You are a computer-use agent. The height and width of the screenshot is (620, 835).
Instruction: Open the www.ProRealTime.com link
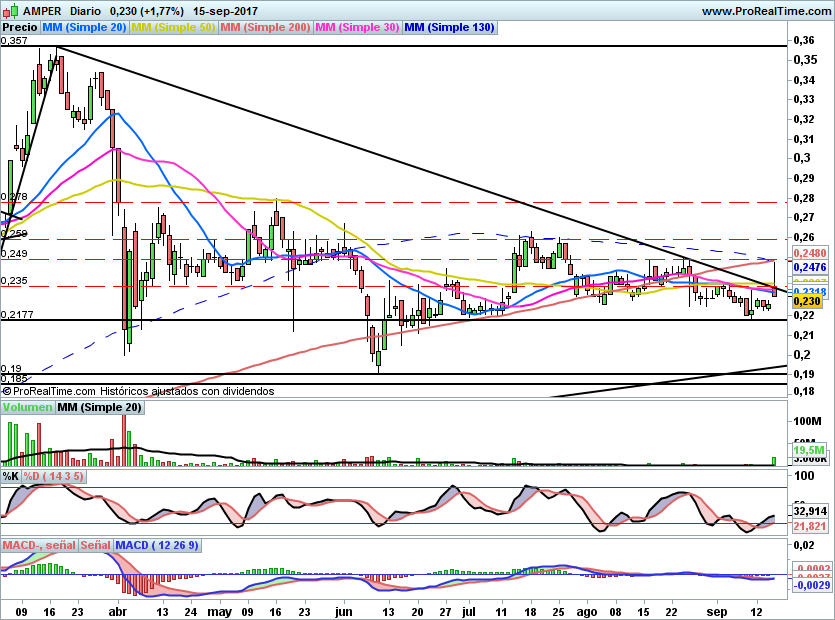[x=767, y=10]
